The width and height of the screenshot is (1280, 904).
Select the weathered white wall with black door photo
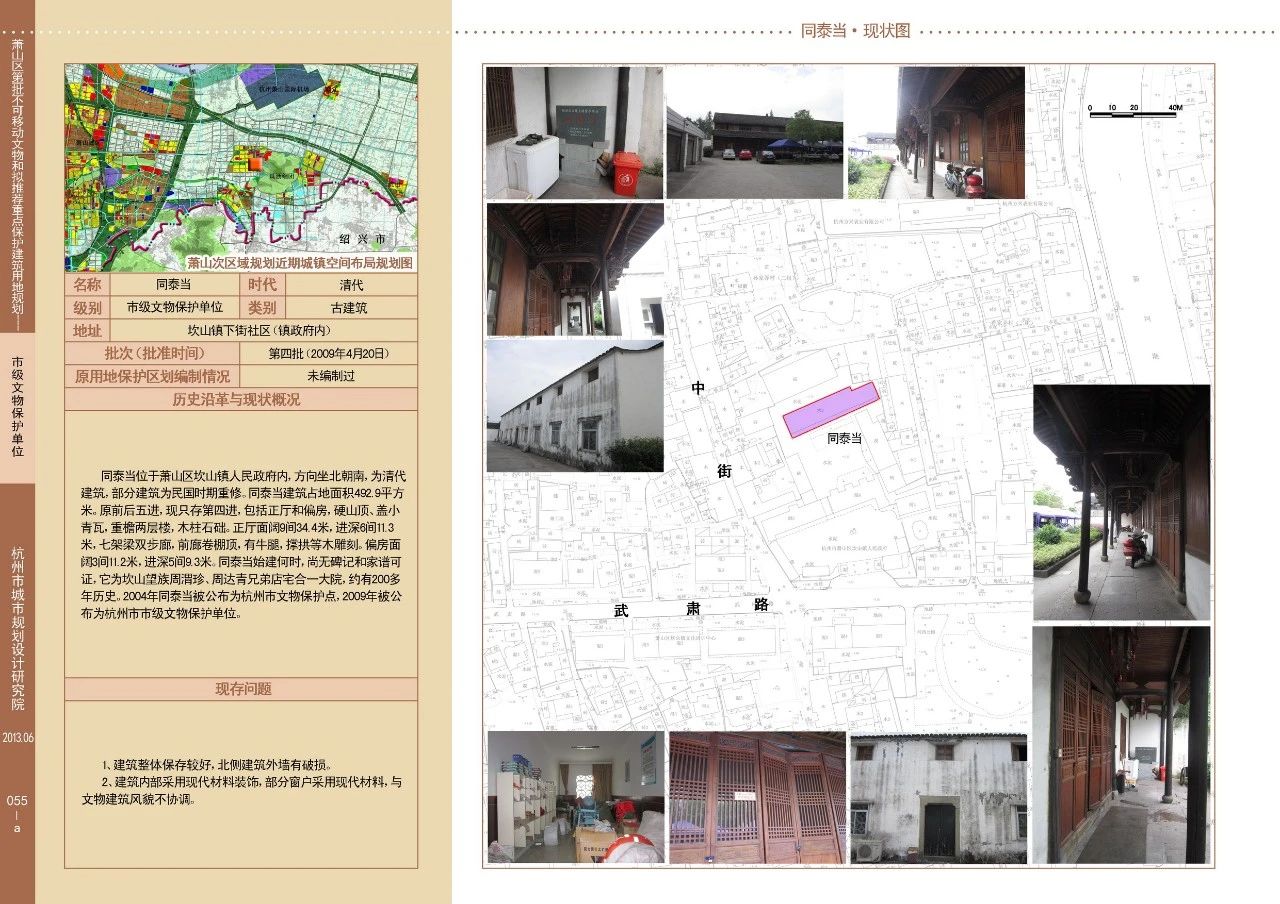pos(939,797)
